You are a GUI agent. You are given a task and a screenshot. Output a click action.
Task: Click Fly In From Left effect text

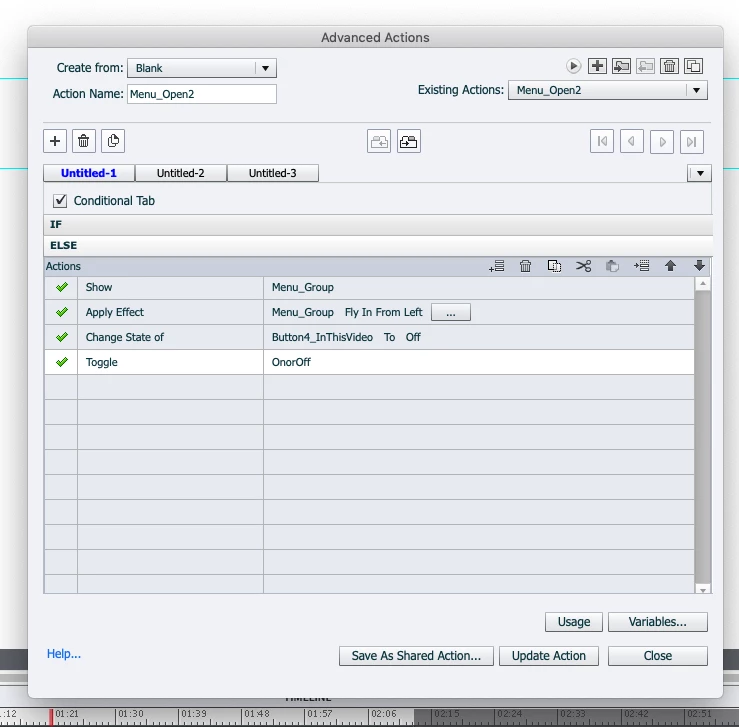click(x=384, y=312)
